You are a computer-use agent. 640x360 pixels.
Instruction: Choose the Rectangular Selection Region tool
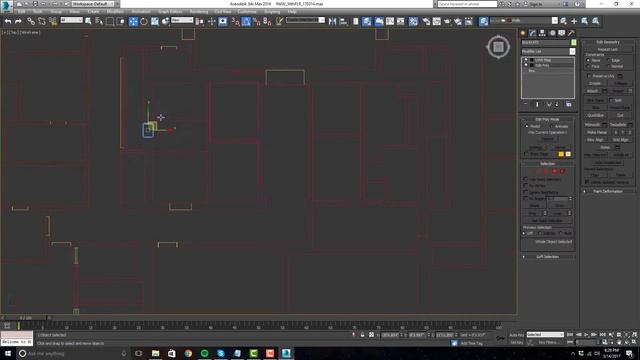point(110,21)
